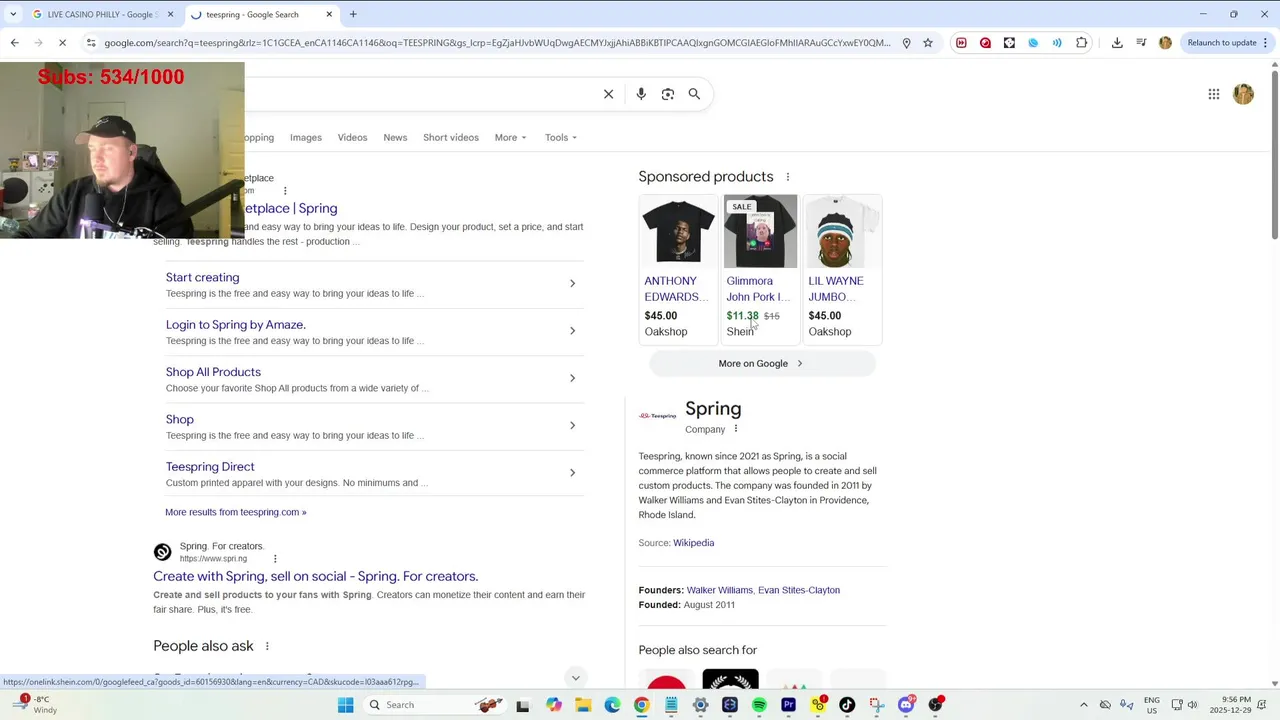This screenshot has height=720, width=1280.
Task: Switch to Images results tab
Action: (x=306, y=137)
